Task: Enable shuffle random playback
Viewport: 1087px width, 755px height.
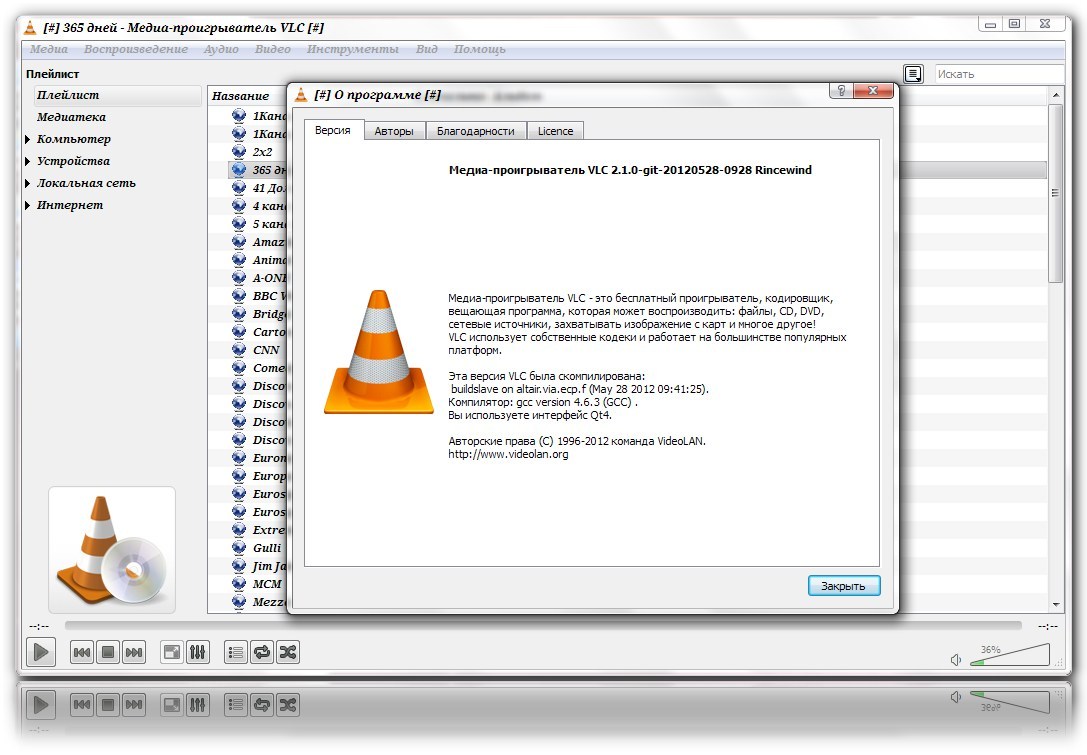Action: click(x=288, y=653)
